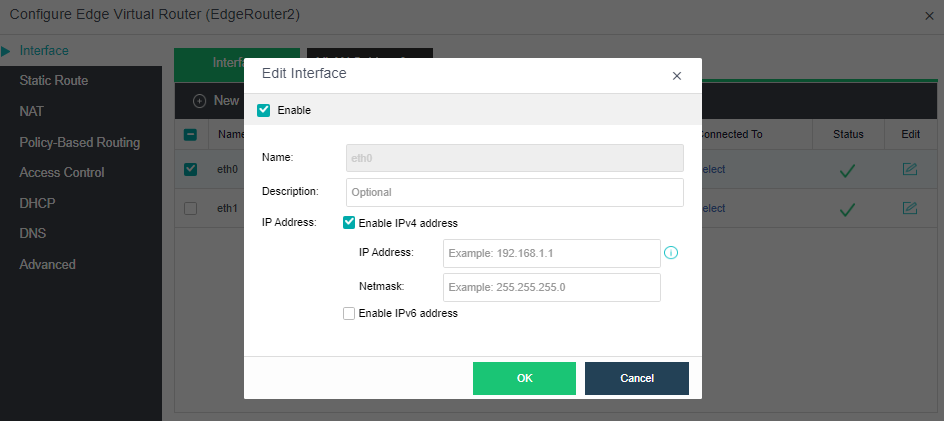Select the eth1 row checkbox

point(191,208)
